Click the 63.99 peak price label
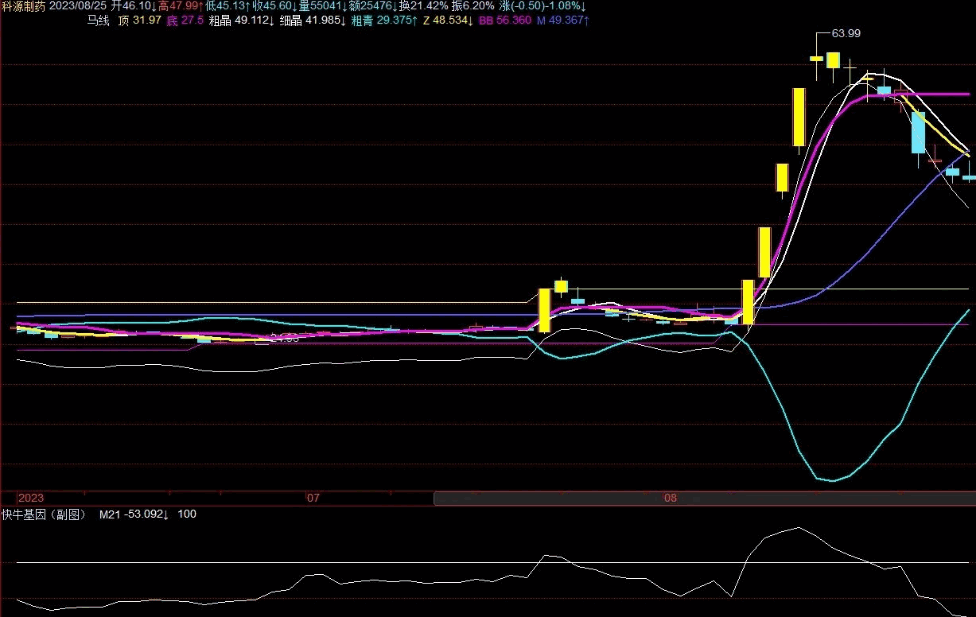 pos(846,34)
